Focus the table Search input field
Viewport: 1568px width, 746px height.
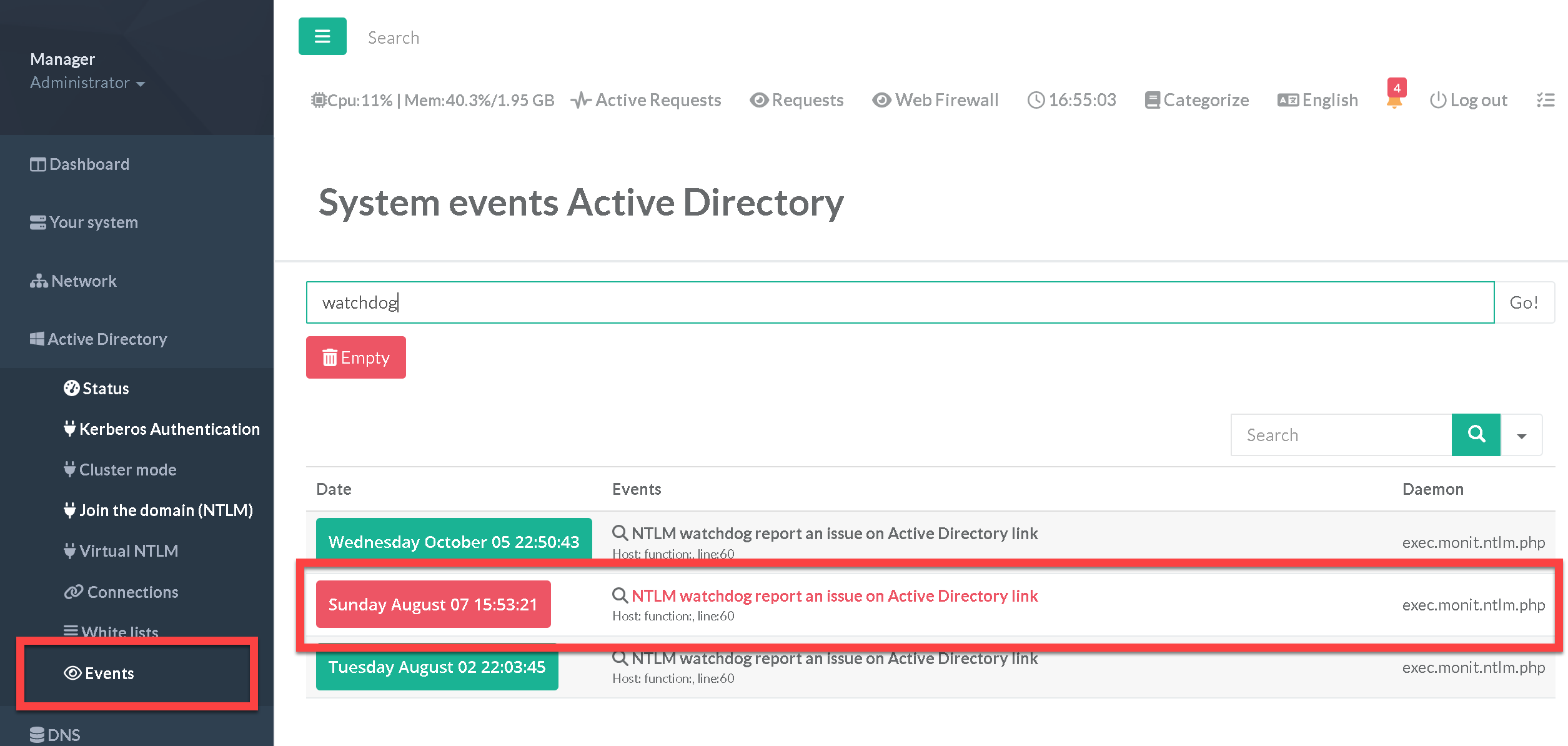pos(1341,435)
